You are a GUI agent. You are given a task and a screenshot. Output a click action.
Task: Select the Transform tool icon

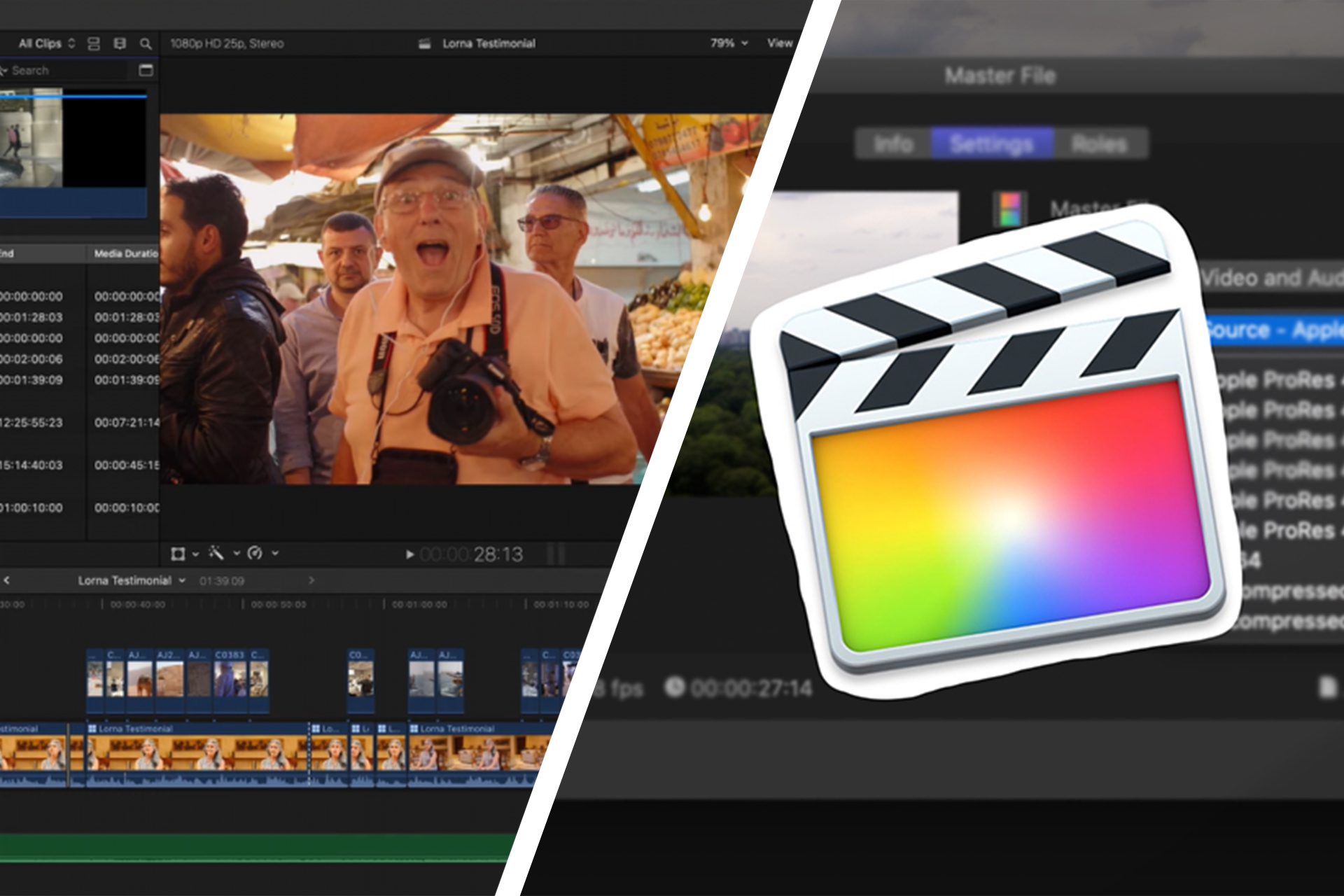[x=178, y=554]
